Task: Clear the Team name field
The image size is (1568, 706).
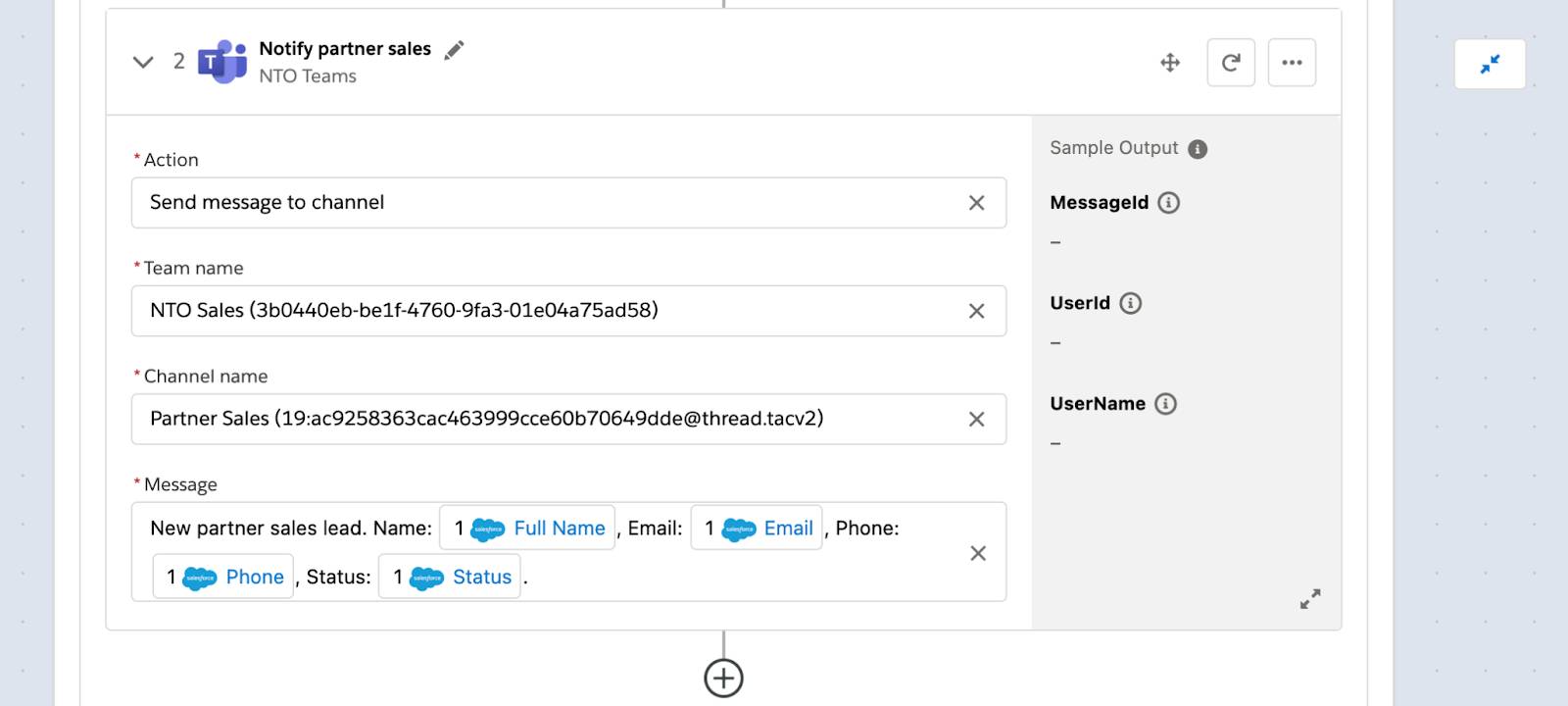Action: coord(976,311)
